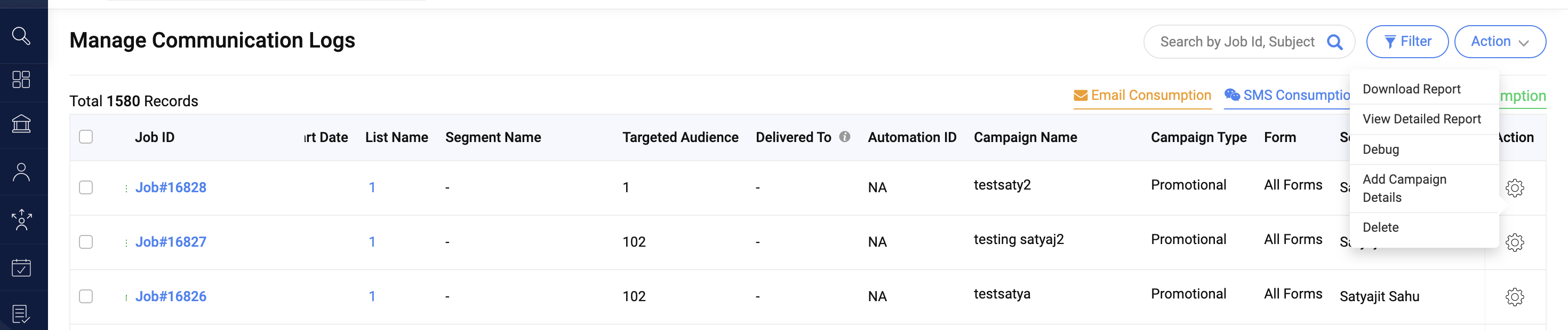Screen dimensions: 1568x330
Task: Open the gear icon for Job#16826
Action: (1515, 296)
